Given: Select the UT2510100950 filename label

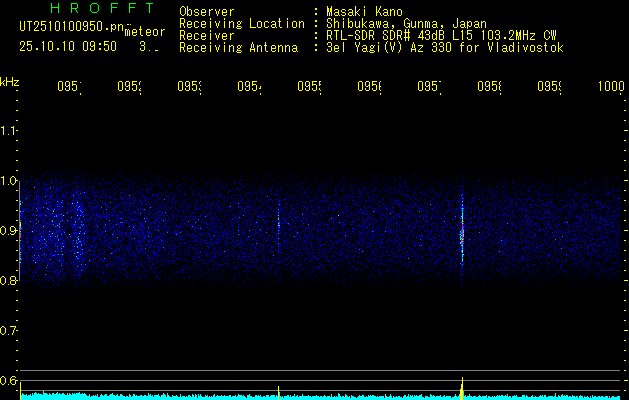Looking at the screenshot, I should click(x=70, y=27).
